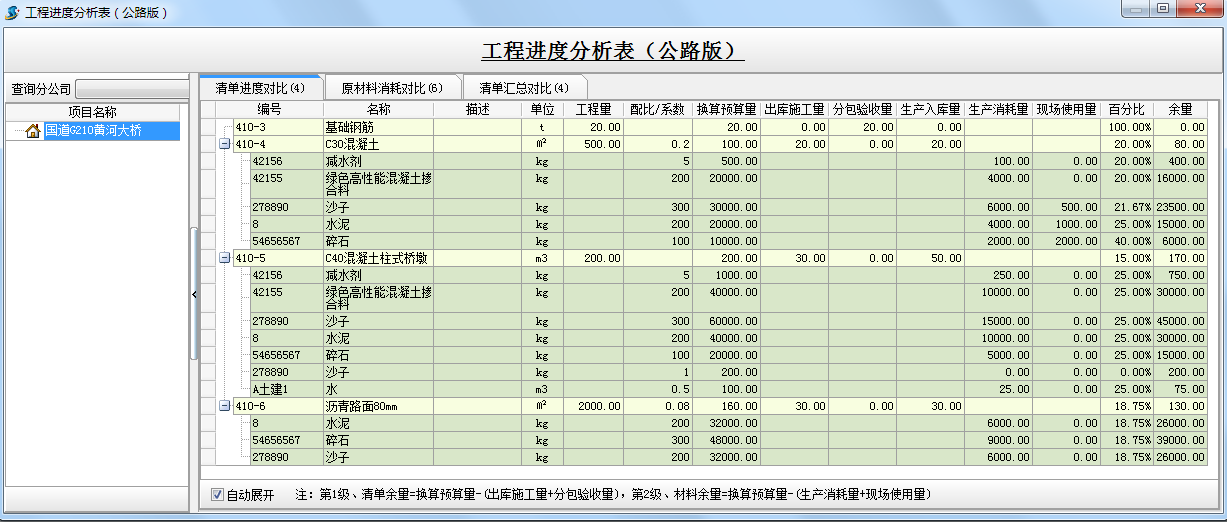Click the house icon beside 国道G210黄河大桥
The width and height of the screenshot is (1227, 522).
click(33, 130)
